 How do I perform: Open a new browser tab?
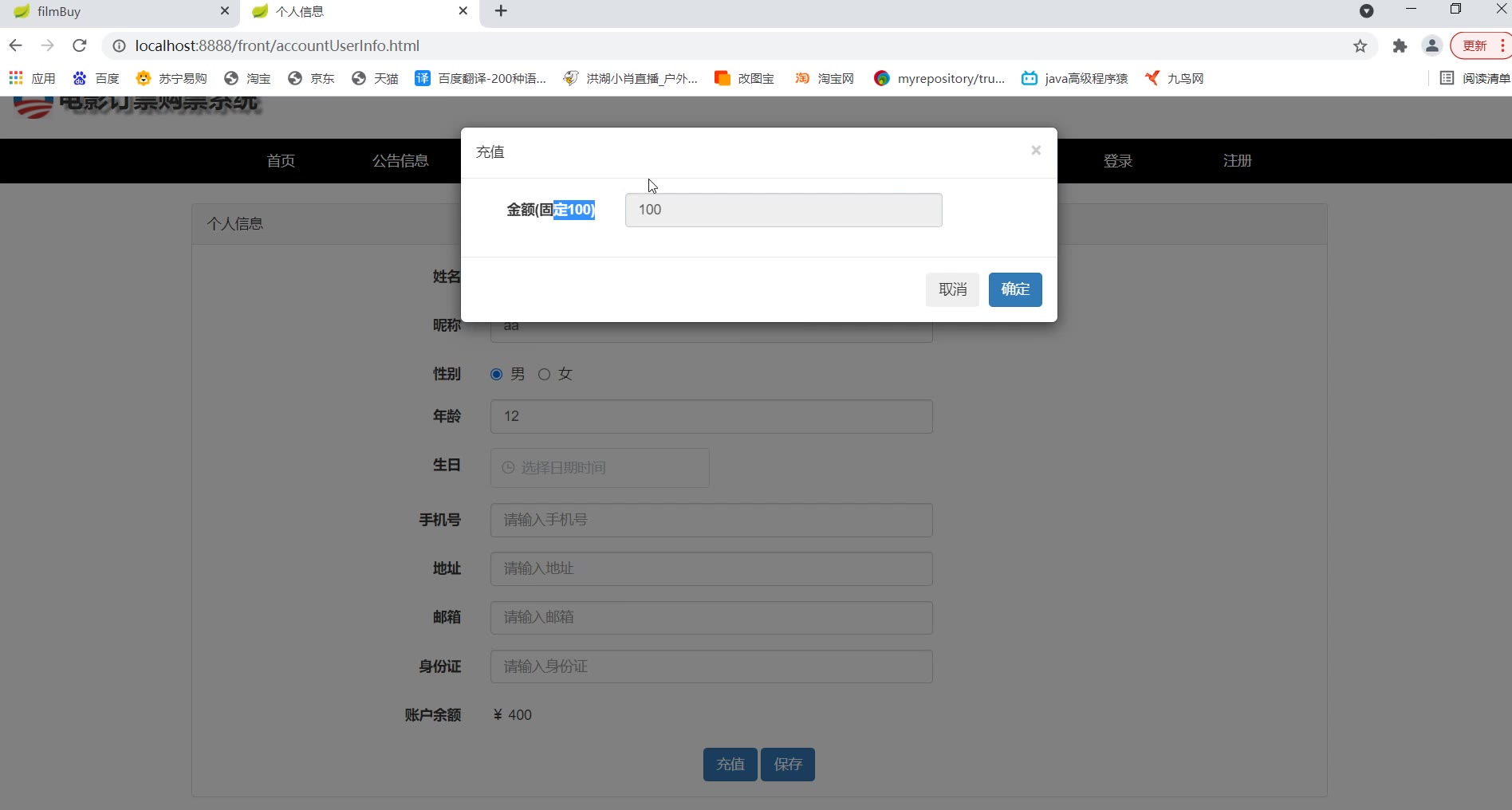click(x=501, y=11)
